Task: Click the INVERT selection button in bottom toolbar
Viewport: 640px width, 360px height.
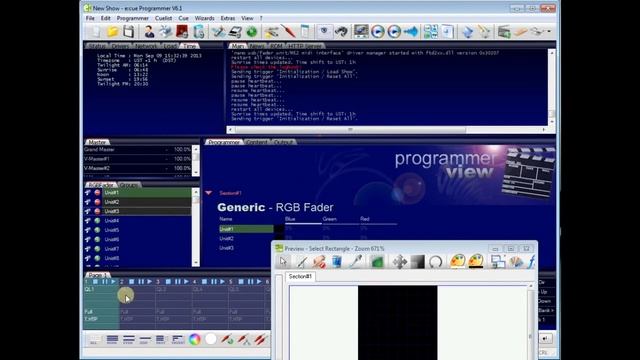Action: pyautogui.click(x=178, y=339)
